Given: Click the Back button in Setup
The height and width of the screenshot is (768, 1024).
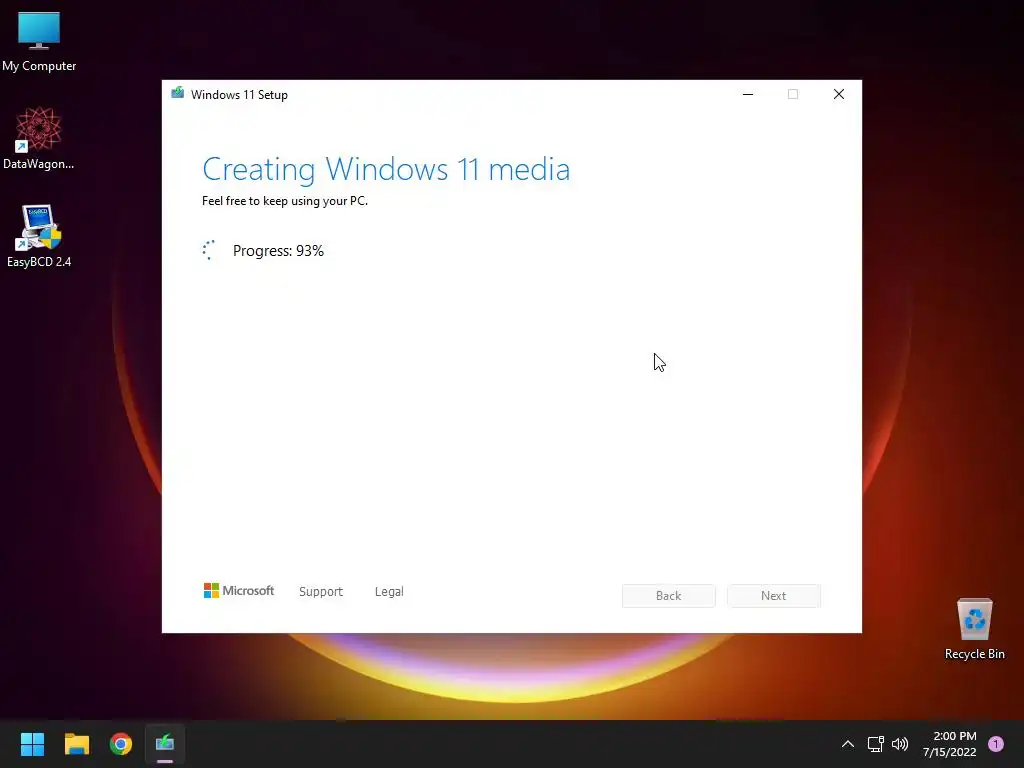Looking at the screenshot, I should (x=669, y=596).
